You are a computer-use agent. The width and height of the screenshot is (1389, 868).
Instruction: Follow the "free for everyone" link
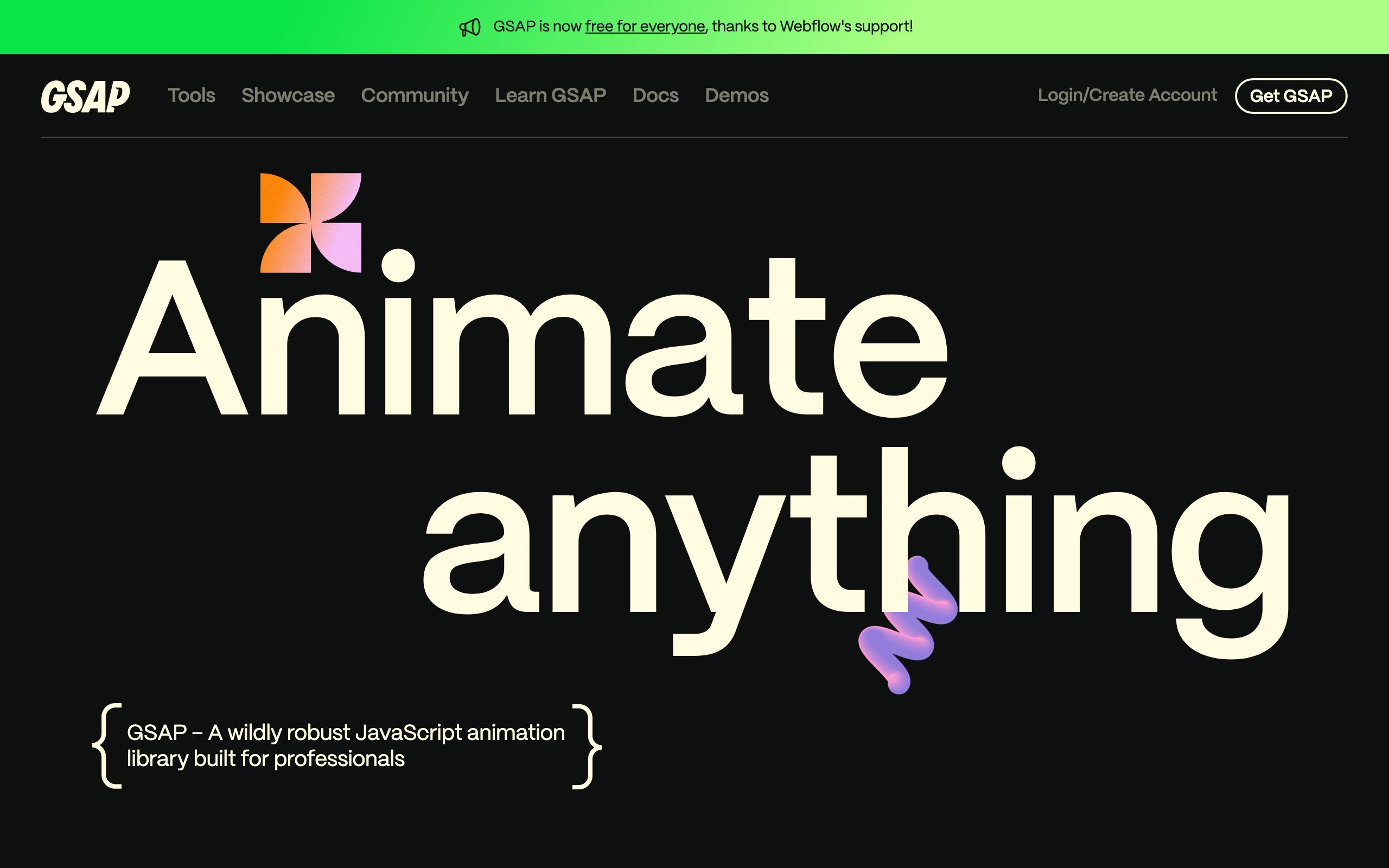(645, 27)
